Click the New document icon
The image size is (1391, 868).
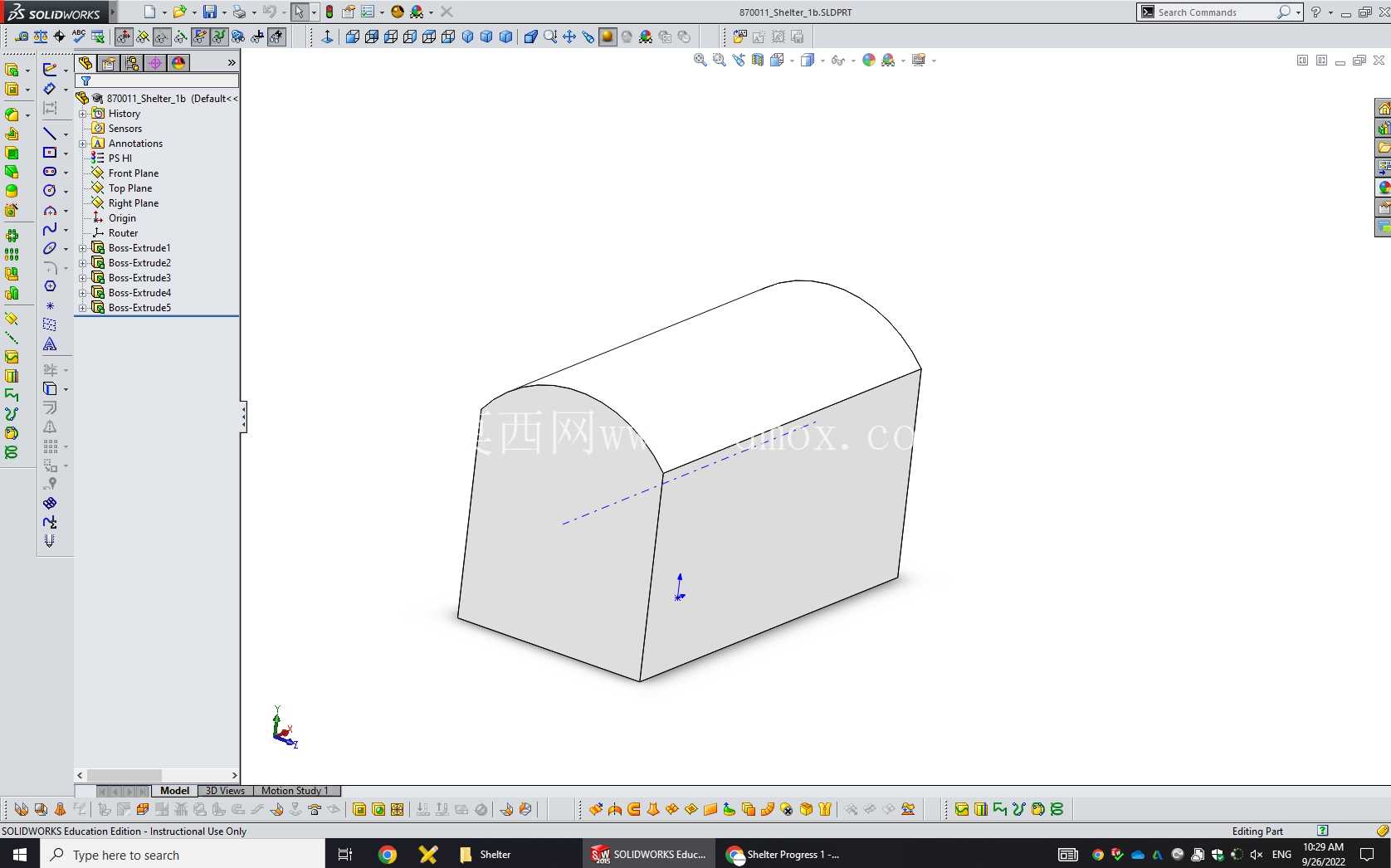(x=149, y=12)
